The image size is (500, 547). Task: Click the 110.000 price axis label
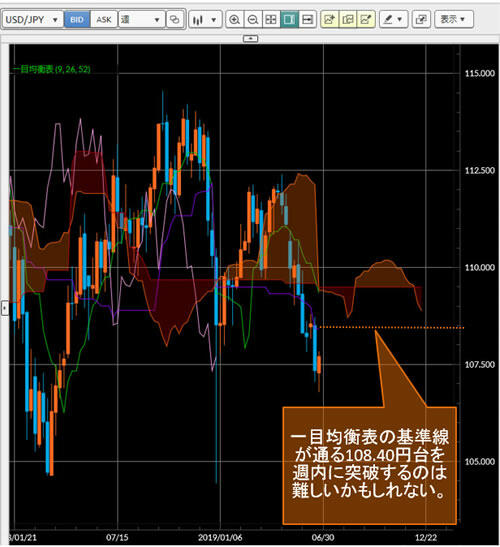pyautogui.click(x=480, y=267)
